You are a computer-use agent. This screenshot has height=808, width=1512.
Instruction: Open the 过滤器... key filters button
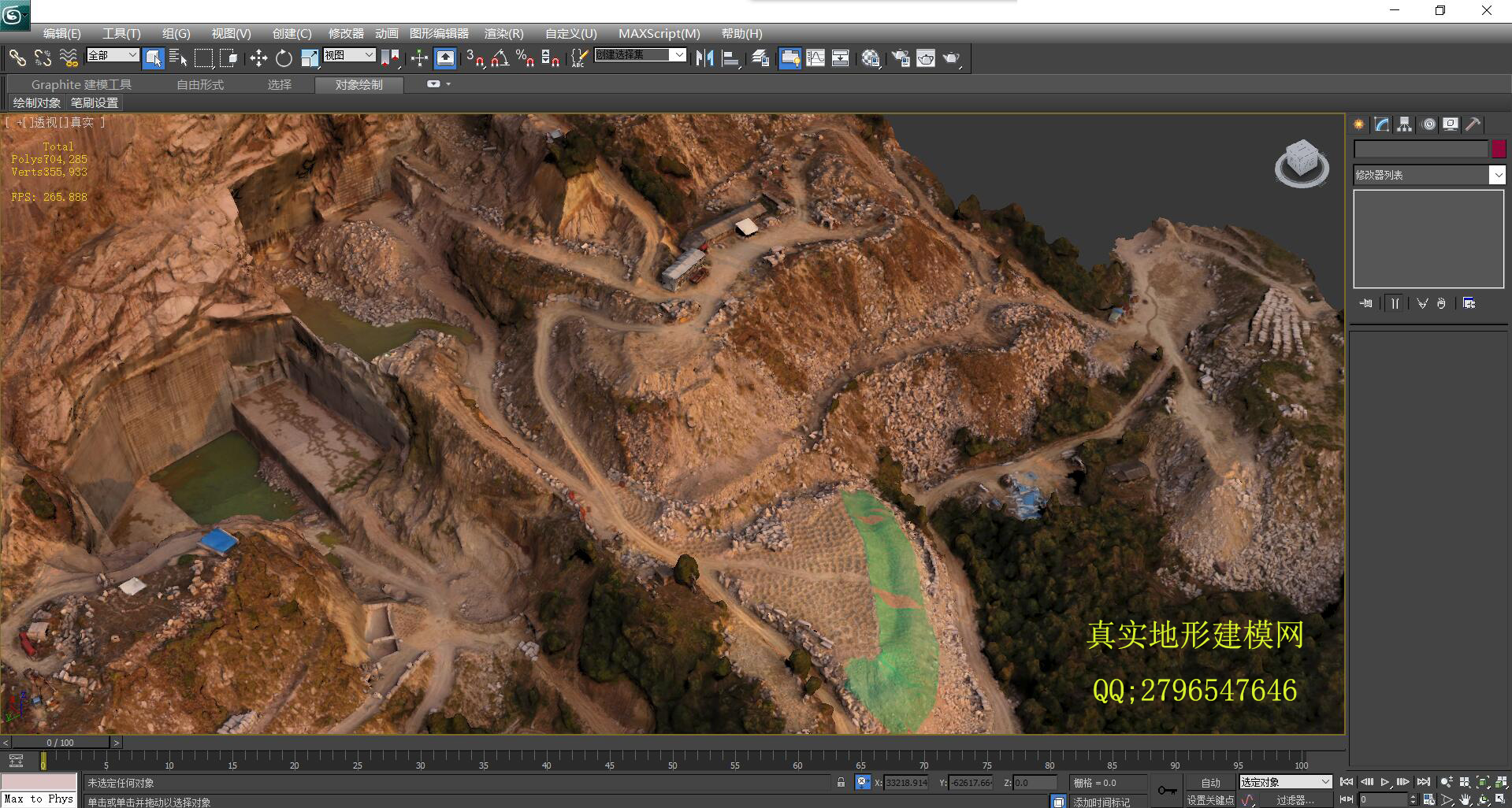(x=1295, y=800)
